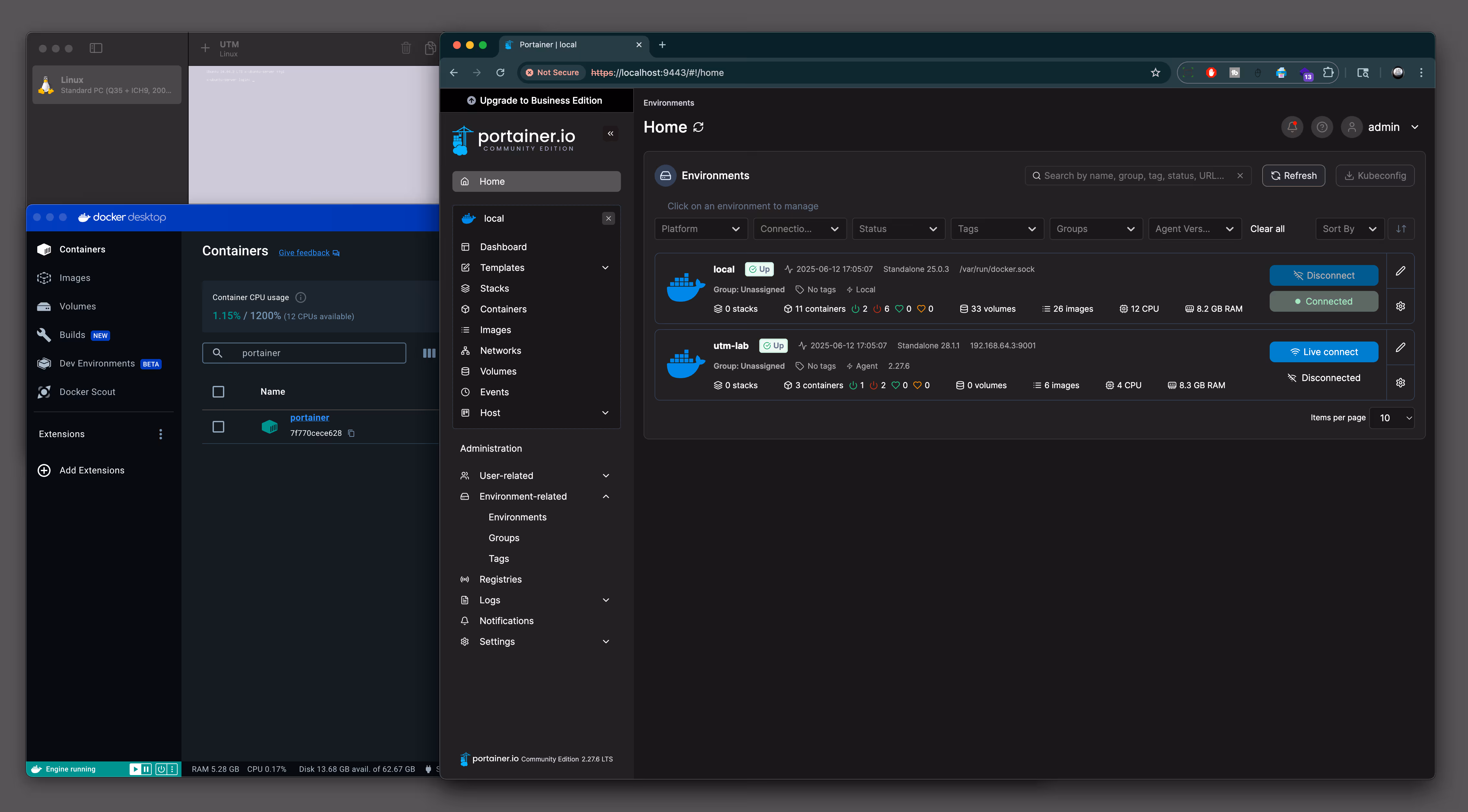Click the Kubeconfig button

coord(1375,176)
